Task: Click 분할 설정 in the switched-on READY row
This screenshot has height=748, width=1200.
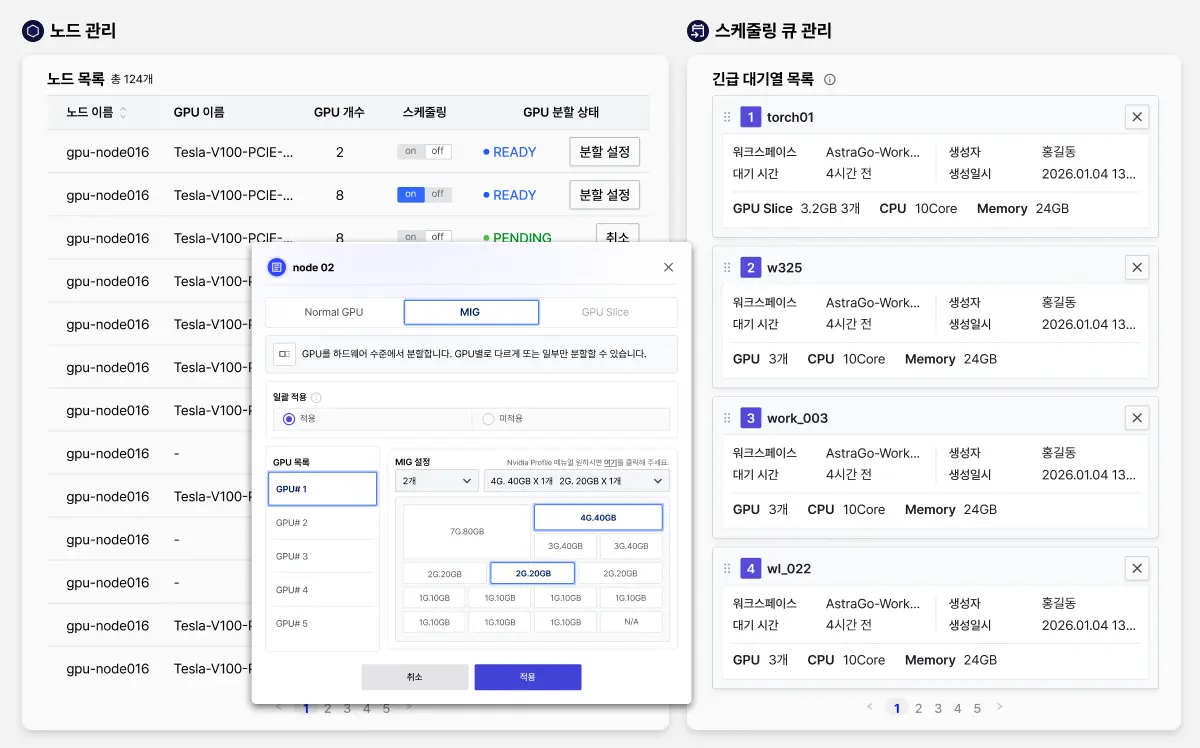Action: 605,195
